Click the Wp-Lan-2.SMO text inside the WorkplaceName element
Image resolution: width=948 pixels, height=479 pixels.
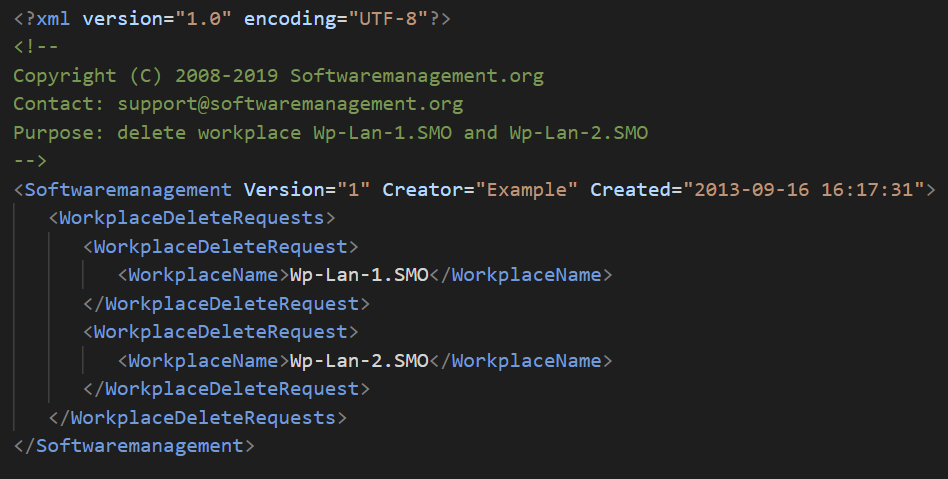coord(359,360)
